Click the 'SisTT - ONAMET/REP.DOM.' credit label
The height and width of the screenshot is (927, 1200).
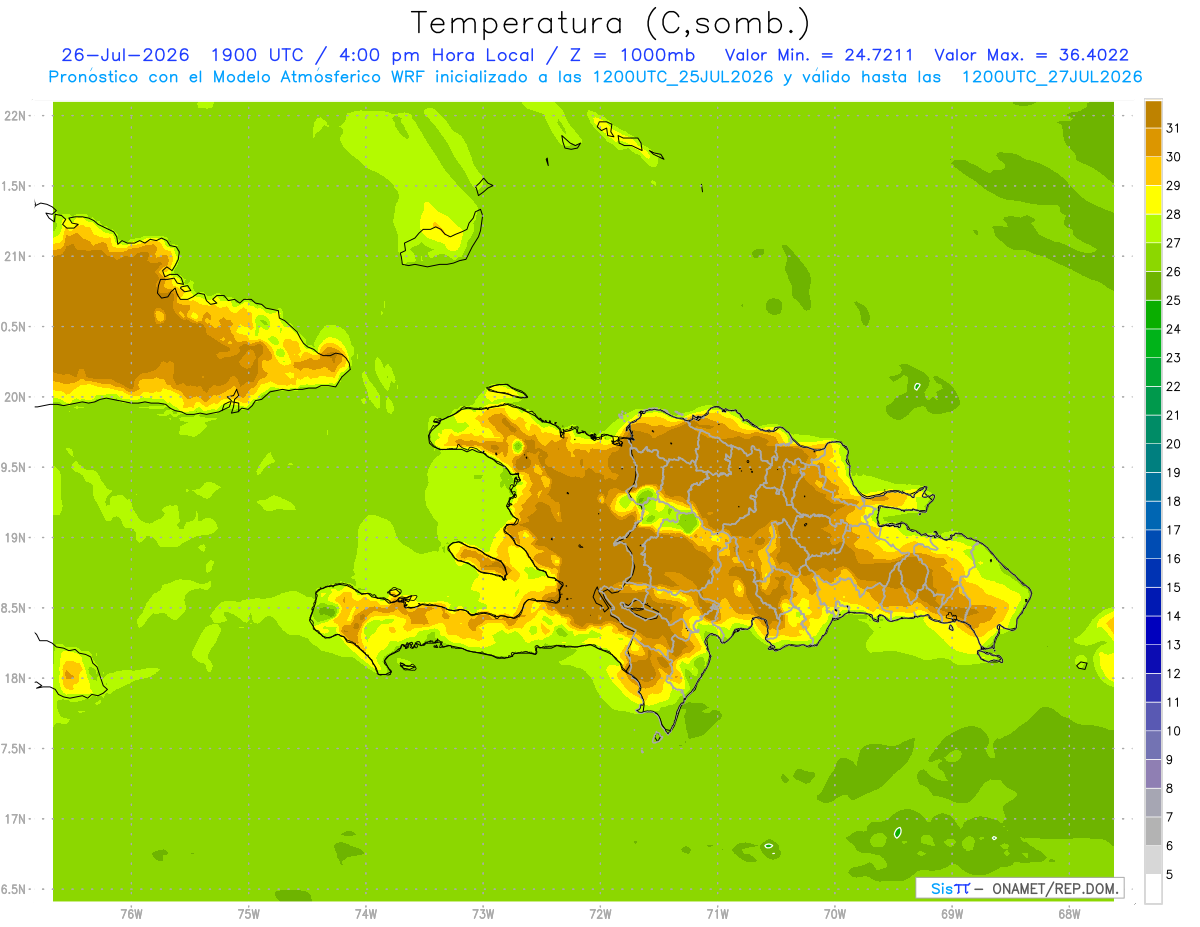pyautogui.click(x=1020, y=888)
